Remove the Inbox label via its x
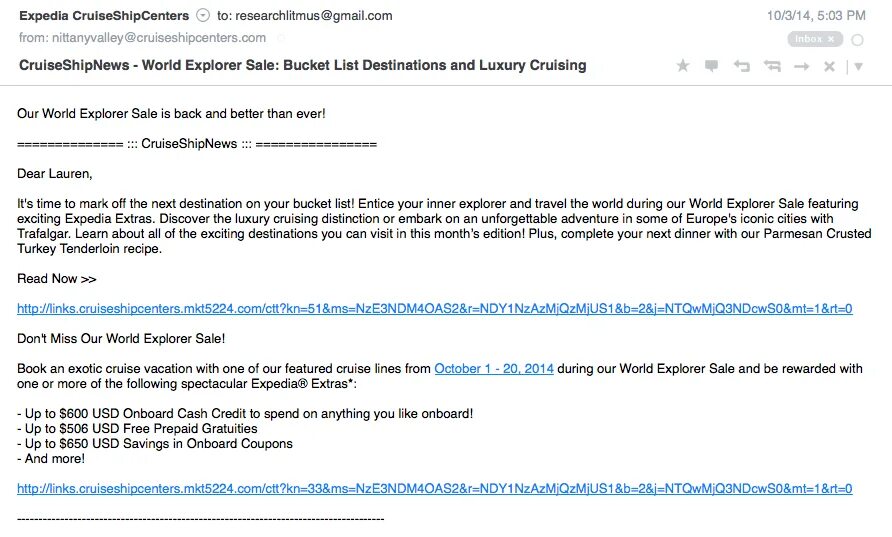This screenshot has height=537, width=892. pyautogui.click(x=831, y=39)
